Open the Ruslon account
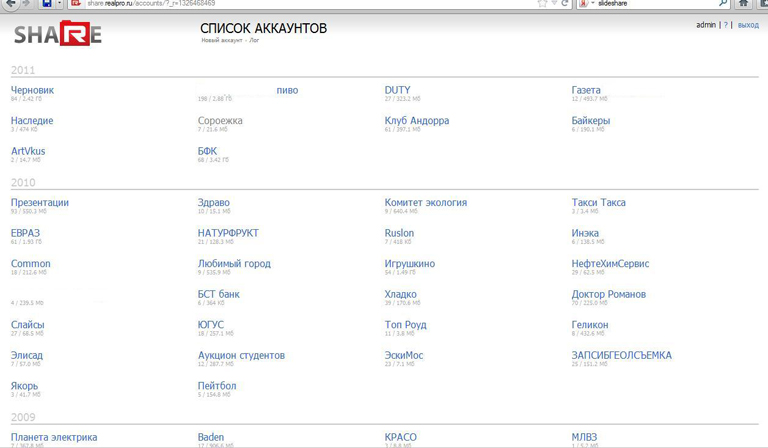This screenshot has height=448, width=768. click(399, 233)
